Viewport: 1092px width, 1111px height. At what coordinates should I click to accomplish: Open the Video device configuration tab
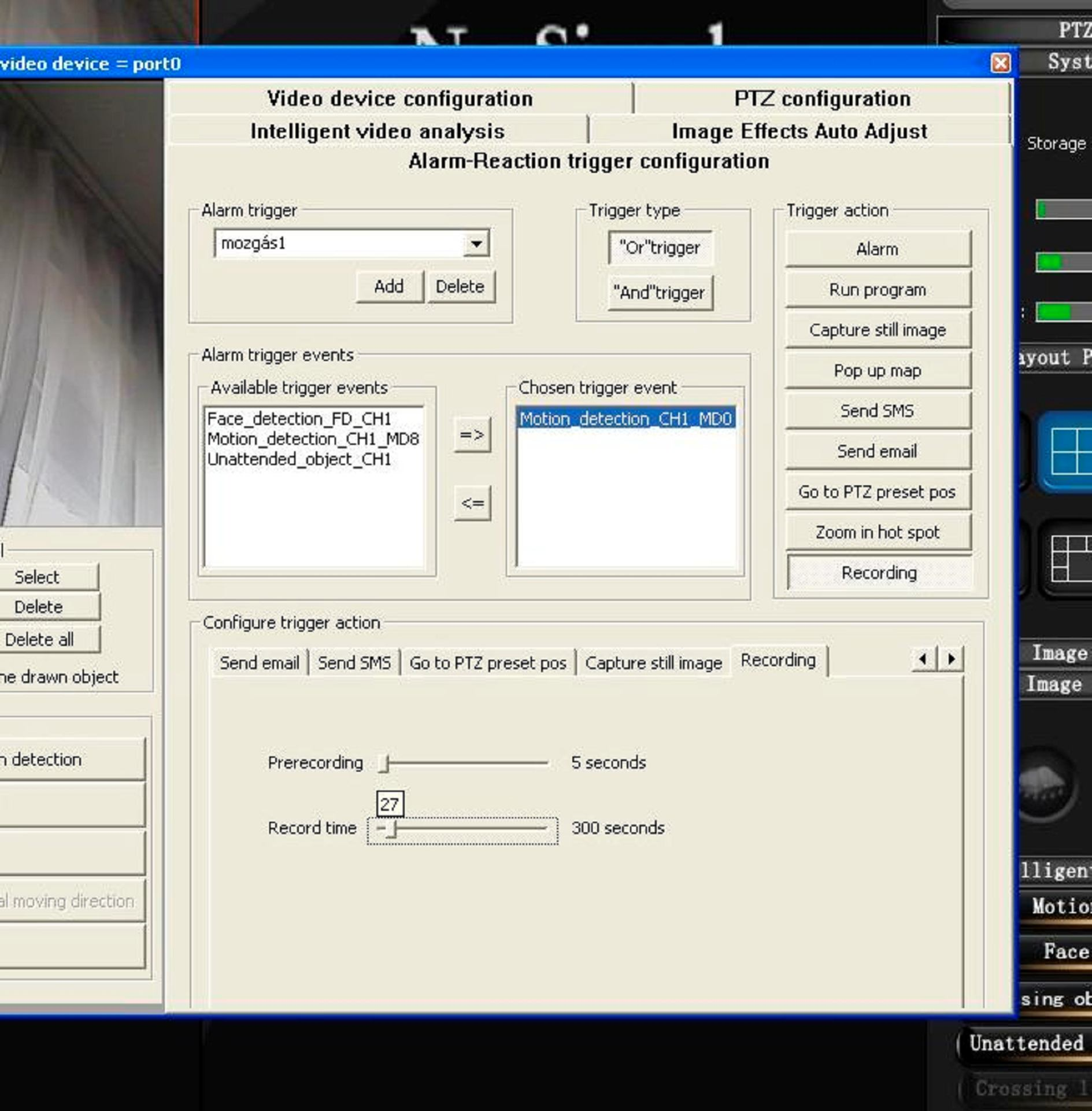click(400, 98)
